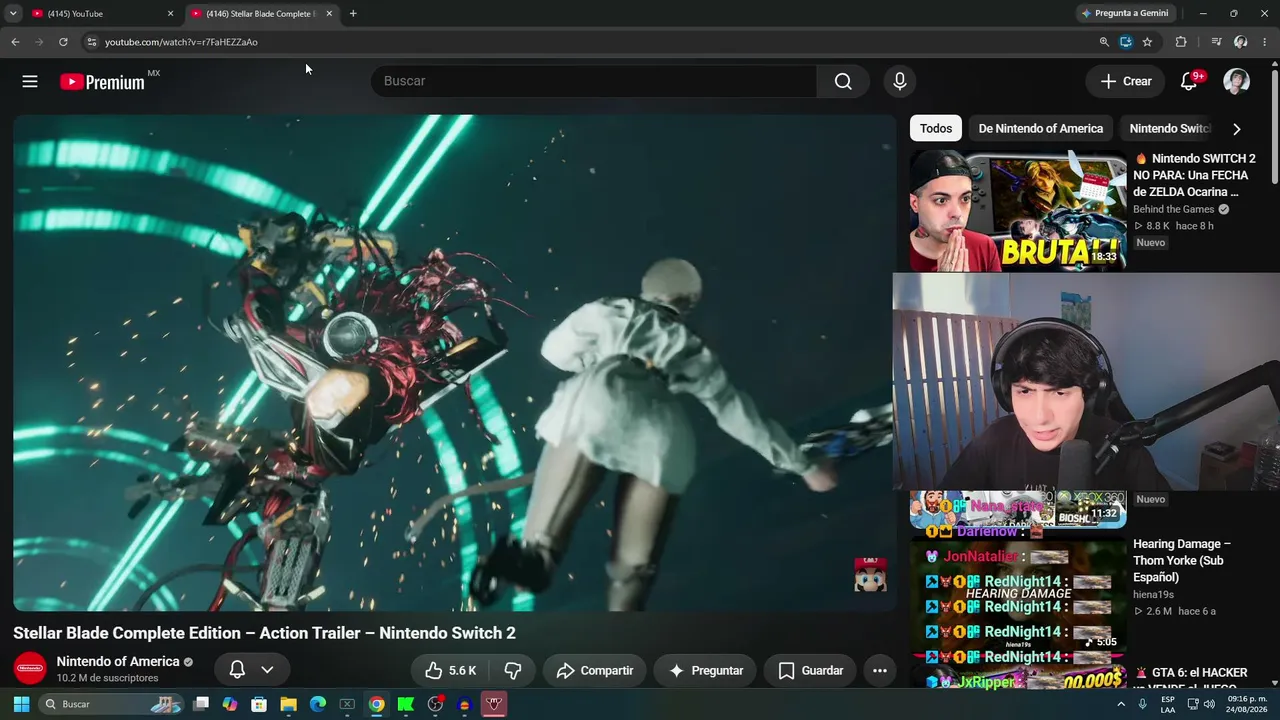Open File Explorer from the taskbar
1280x720 pixels.
[x=288, y=704]
